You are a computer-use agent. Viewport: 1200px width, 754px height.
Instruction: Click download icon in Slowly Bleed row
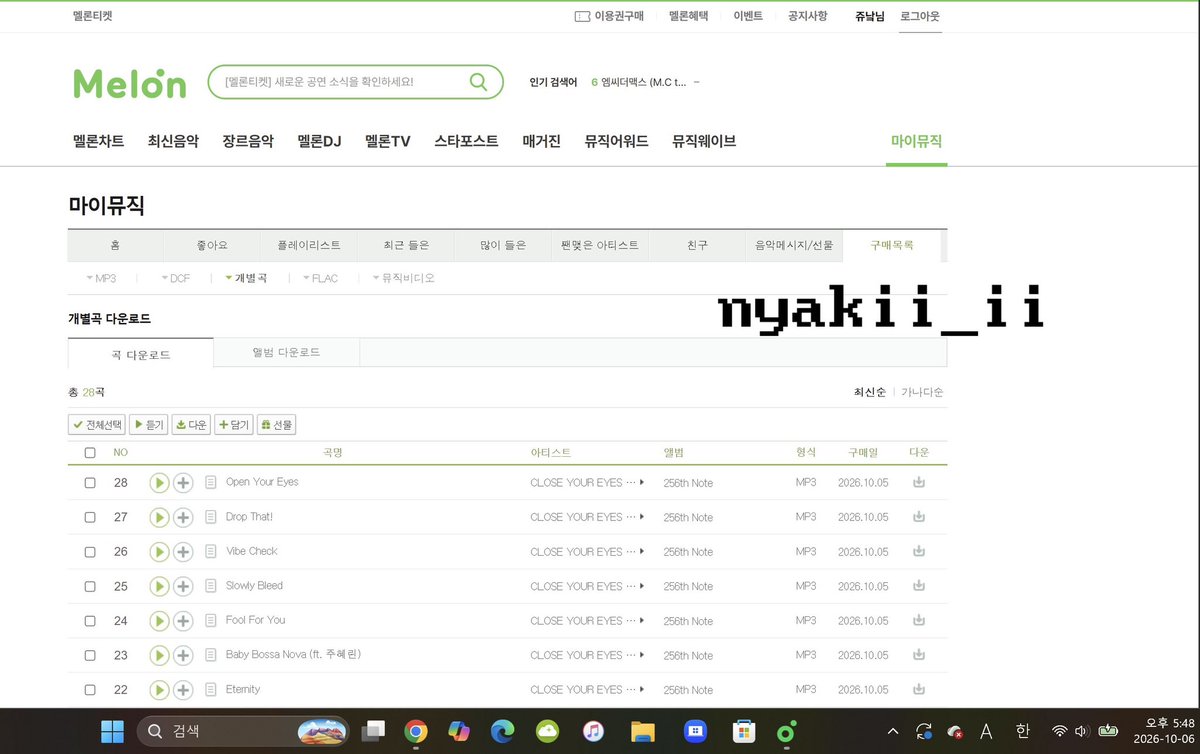(x=919, y=586)
